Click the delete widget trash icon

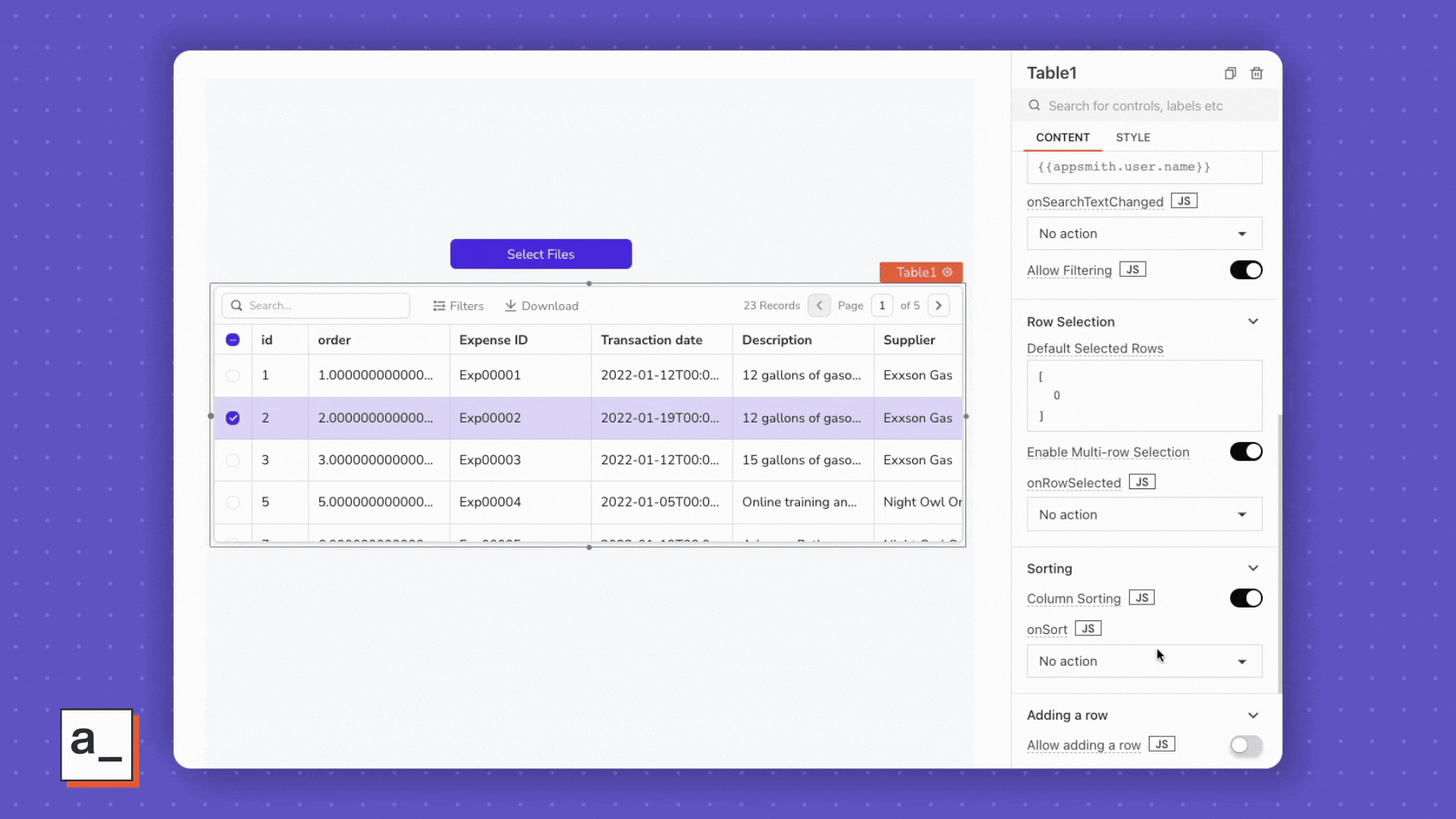[x=1257, y=74]
